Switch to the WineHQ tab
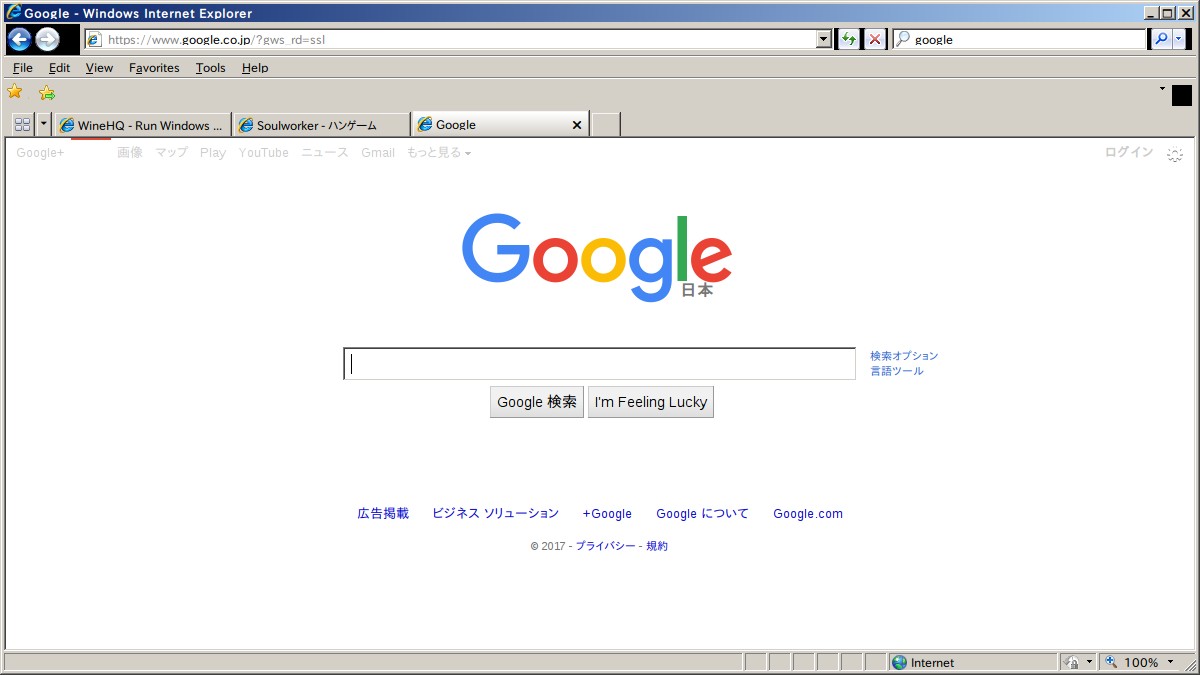Image resolution: width=1200 pixels, height=675 pixels. coord(142,125)
